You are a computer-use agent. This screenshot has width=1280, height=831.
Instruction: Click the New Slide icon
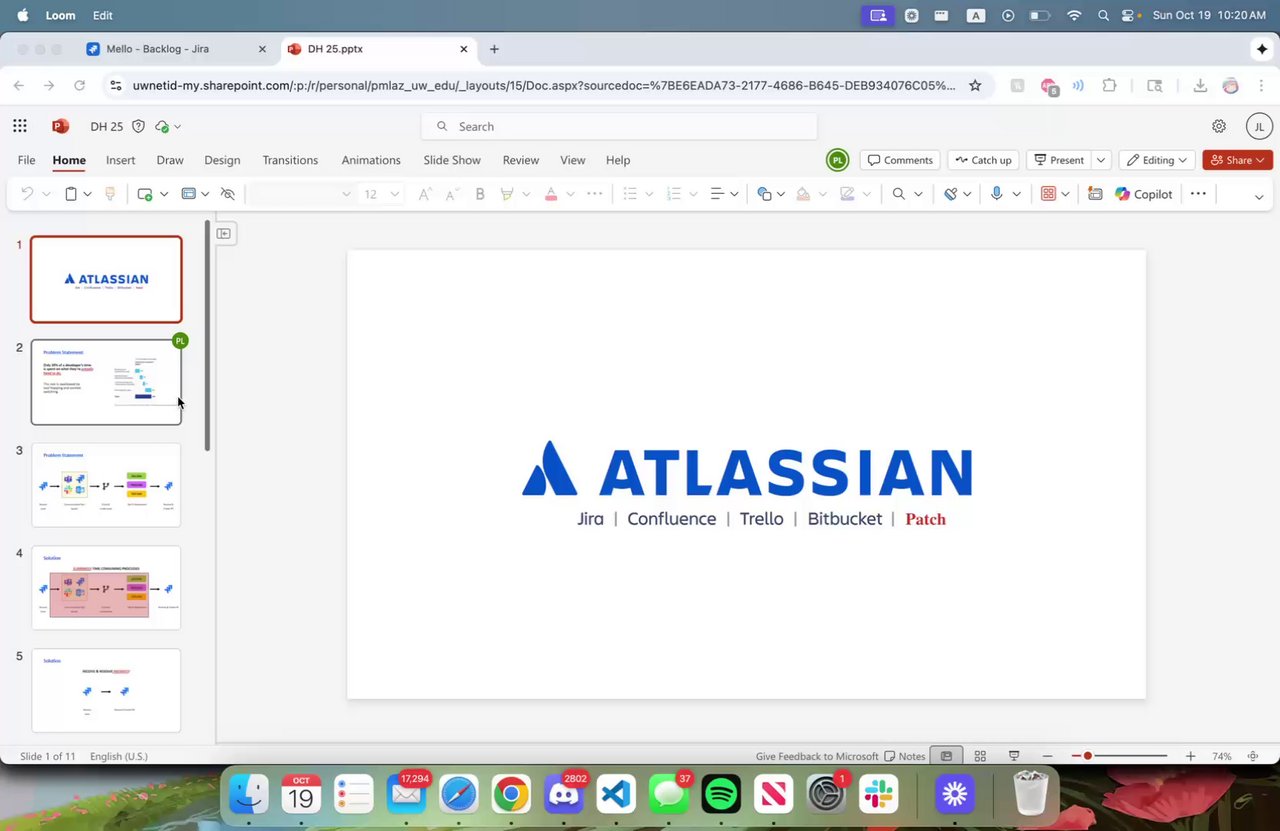[145, 194]
